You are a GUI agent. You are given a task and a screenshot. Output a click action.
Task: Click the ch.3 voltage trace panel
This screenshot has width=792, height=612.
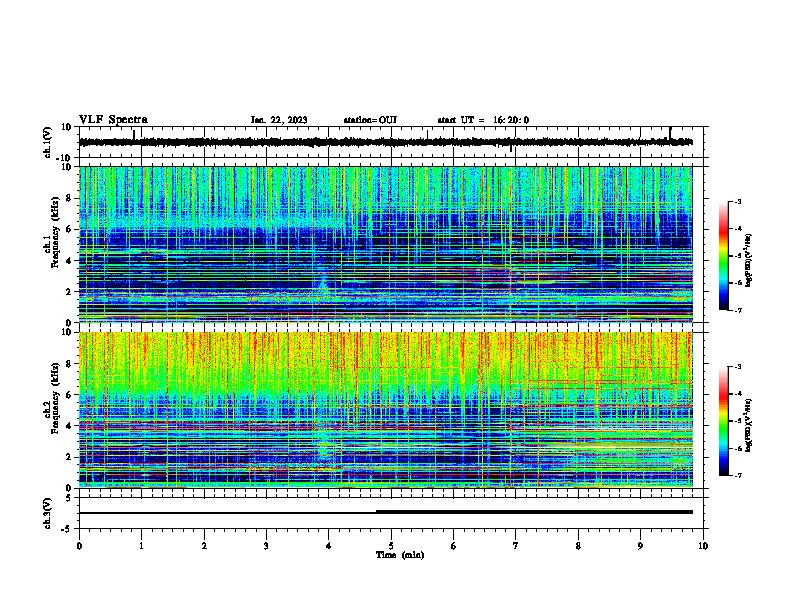pos(393,513)
